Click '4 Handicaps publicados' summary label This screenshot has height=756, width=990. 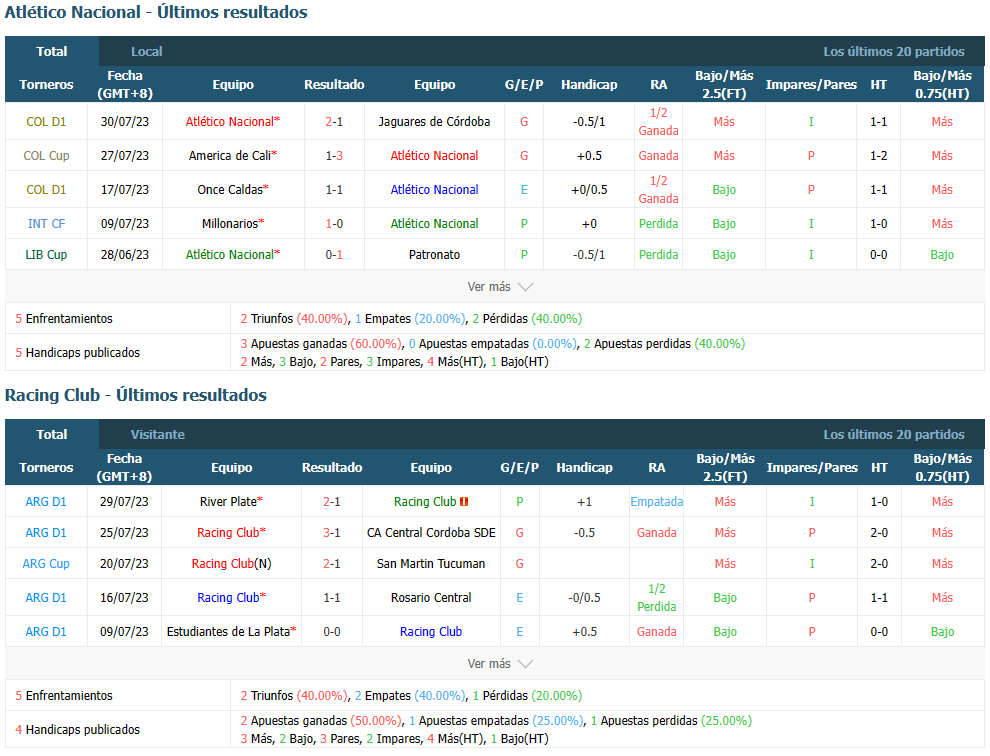point(78,730)
